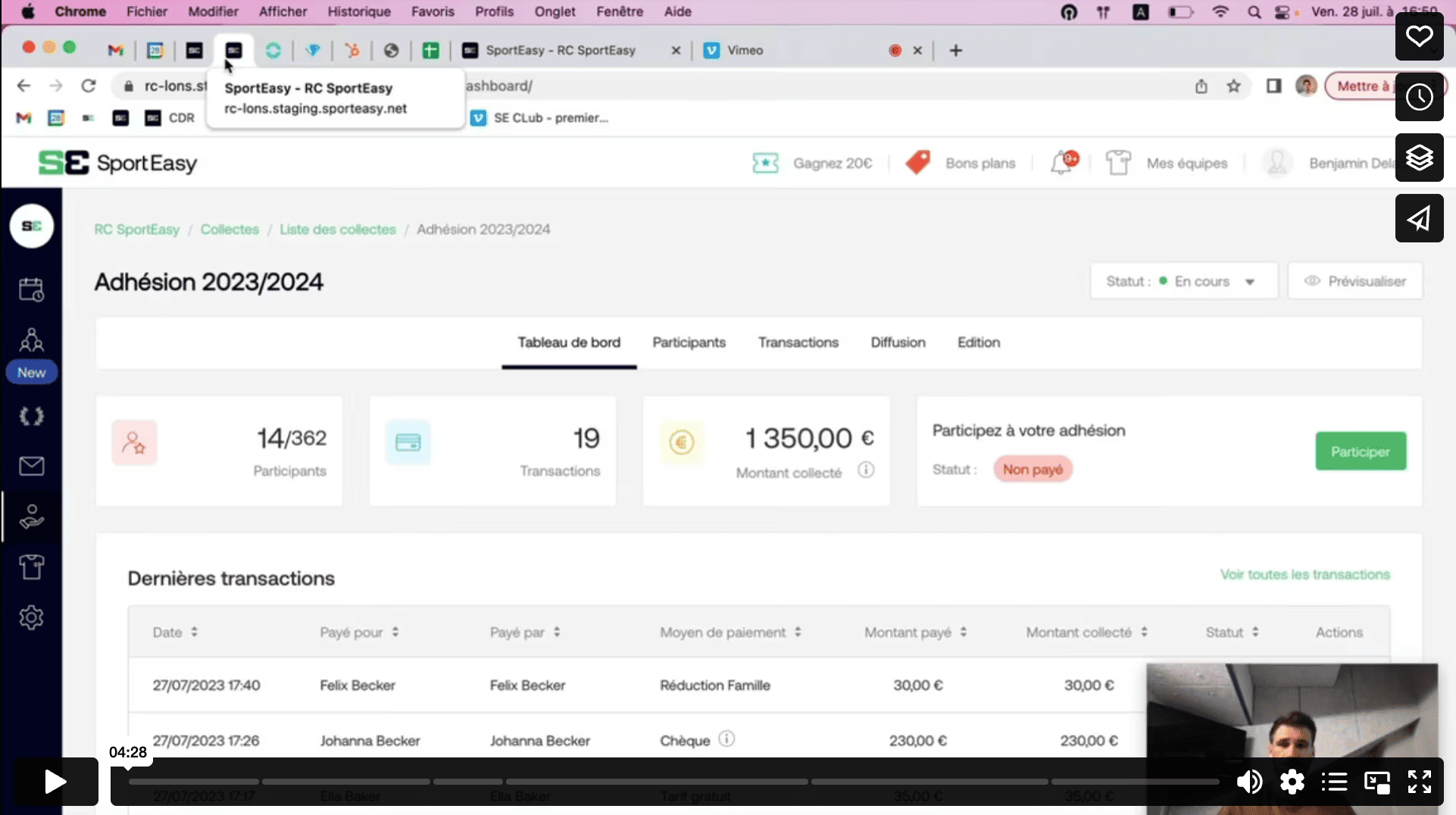
Task: Click the Vimeo share paper plane icon
Action: click(1419, 218)
